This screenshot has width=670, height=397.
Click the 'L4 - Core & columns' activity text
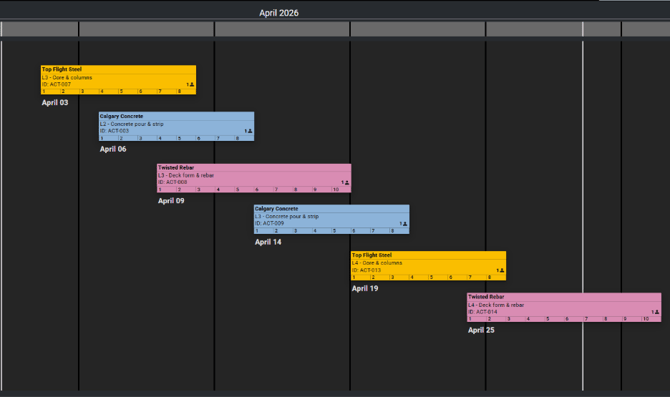[377, 263]
